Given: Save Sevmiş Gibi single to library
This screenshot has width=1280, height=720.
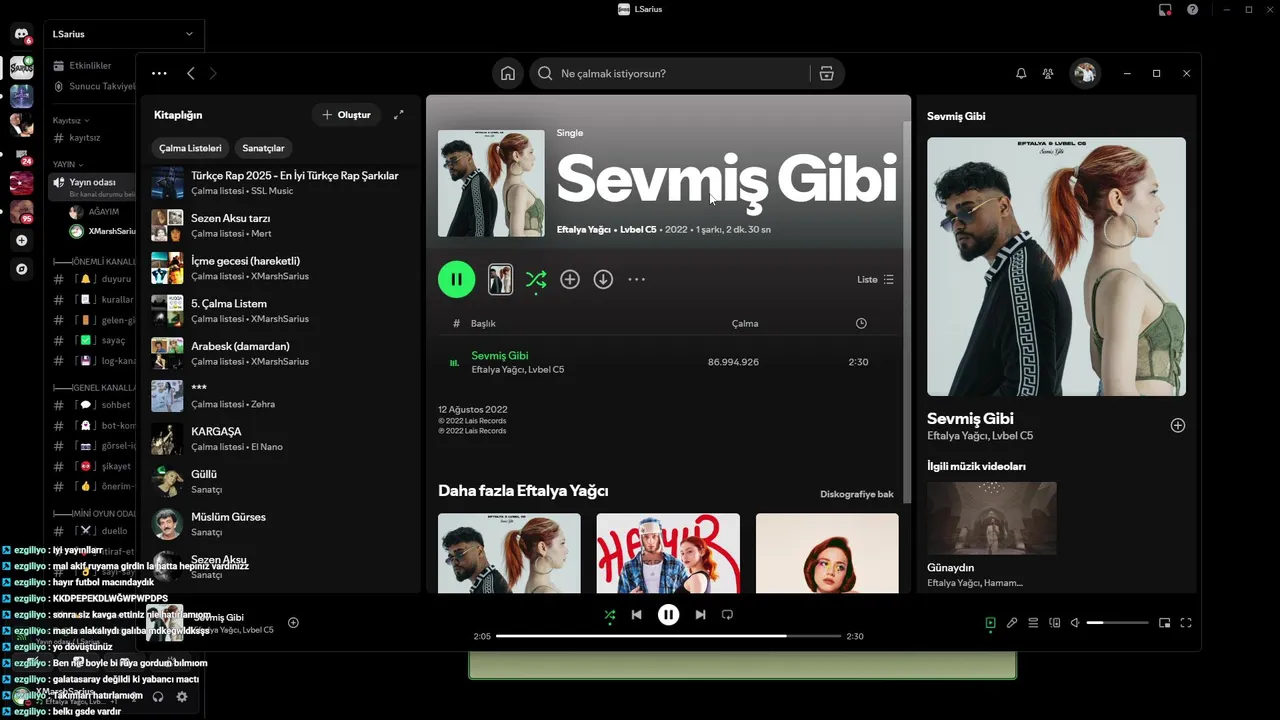Looking at the screenshot, I should point(570,280).
